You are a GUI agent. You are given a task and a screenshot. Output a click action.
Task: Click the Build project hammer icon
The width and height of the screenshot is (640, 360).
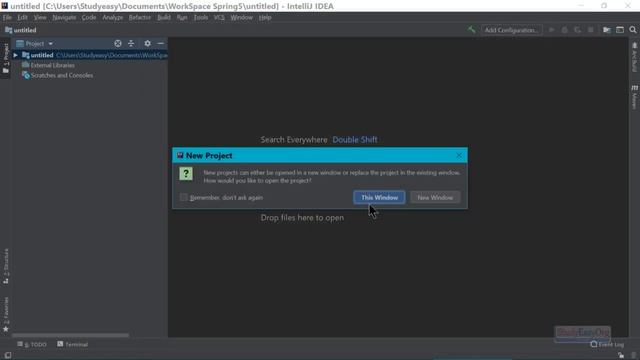point(471,30)
